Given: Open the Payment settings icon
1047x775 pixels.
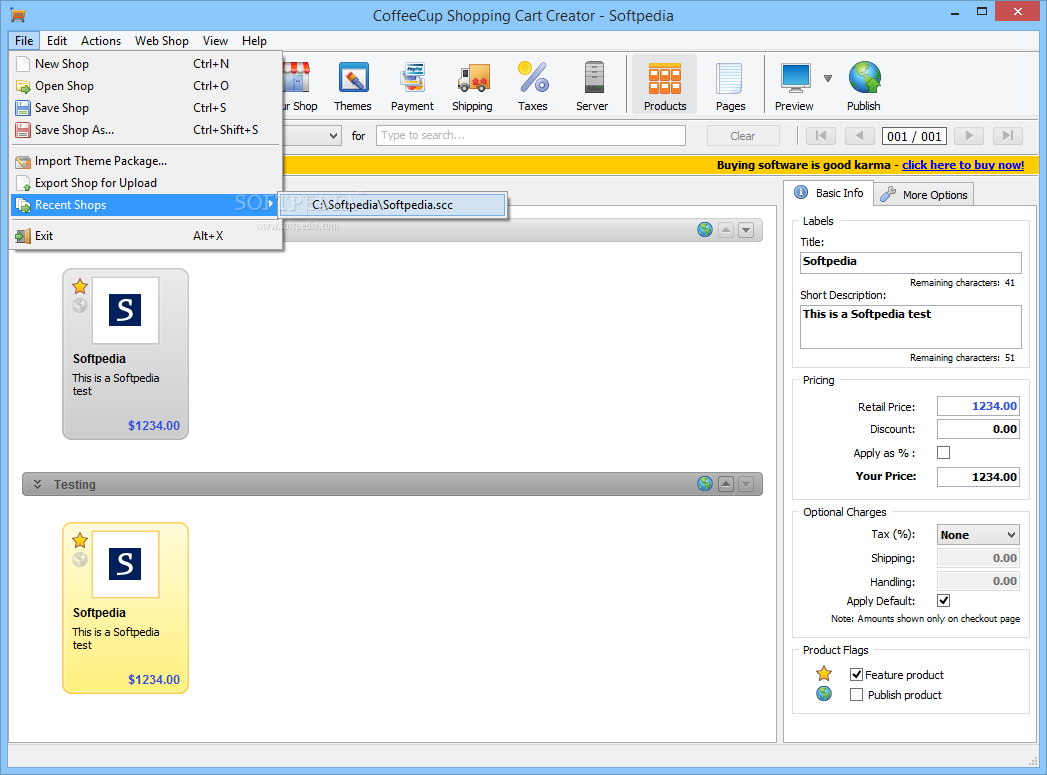Looking at the screenshot, I should (412, 85).
